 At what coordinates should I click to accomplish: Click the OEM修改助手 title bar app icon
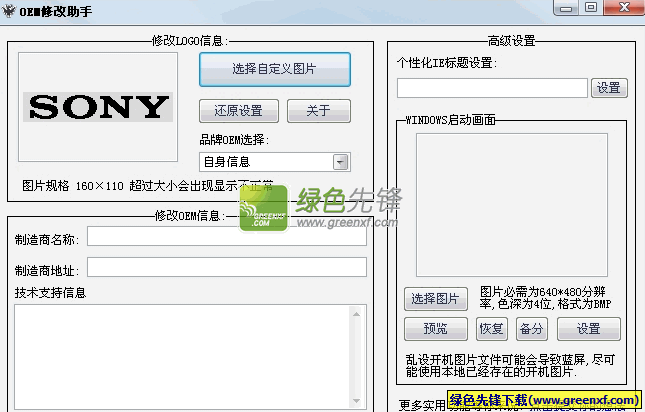(8, 11)
